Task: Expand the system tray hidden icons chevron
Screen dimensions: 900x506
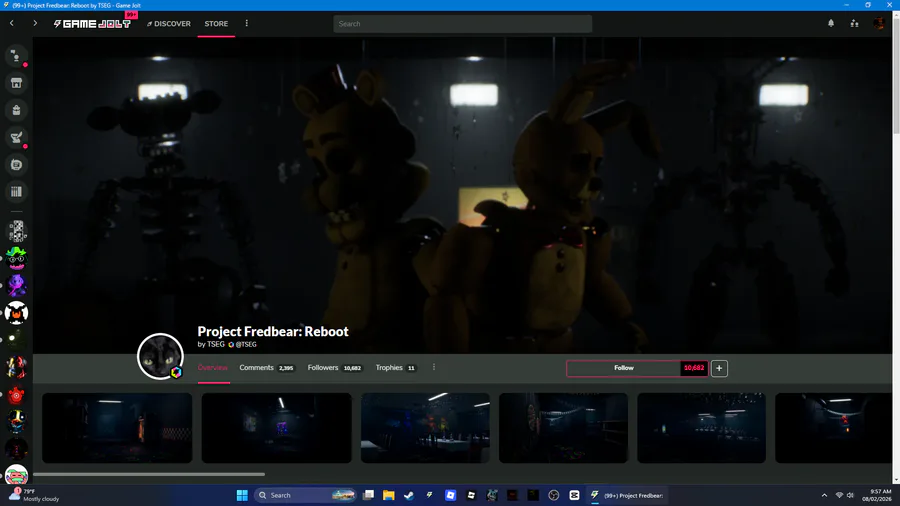Action: (x=824, y=495)
